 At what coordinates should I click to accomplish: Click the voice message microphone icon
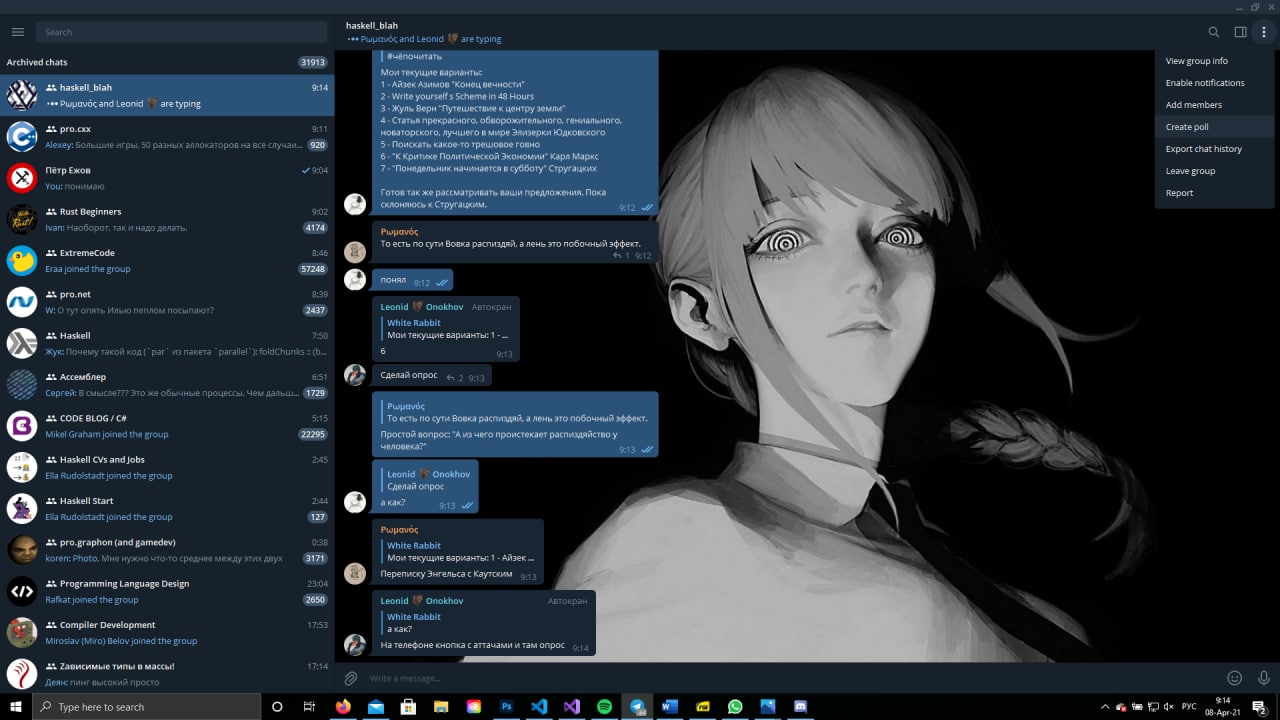[1264, 678]
